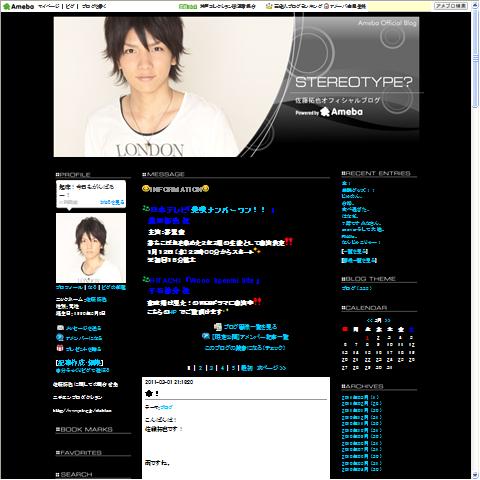Click calendar day 1 highlighted in red

click(367, 338)
